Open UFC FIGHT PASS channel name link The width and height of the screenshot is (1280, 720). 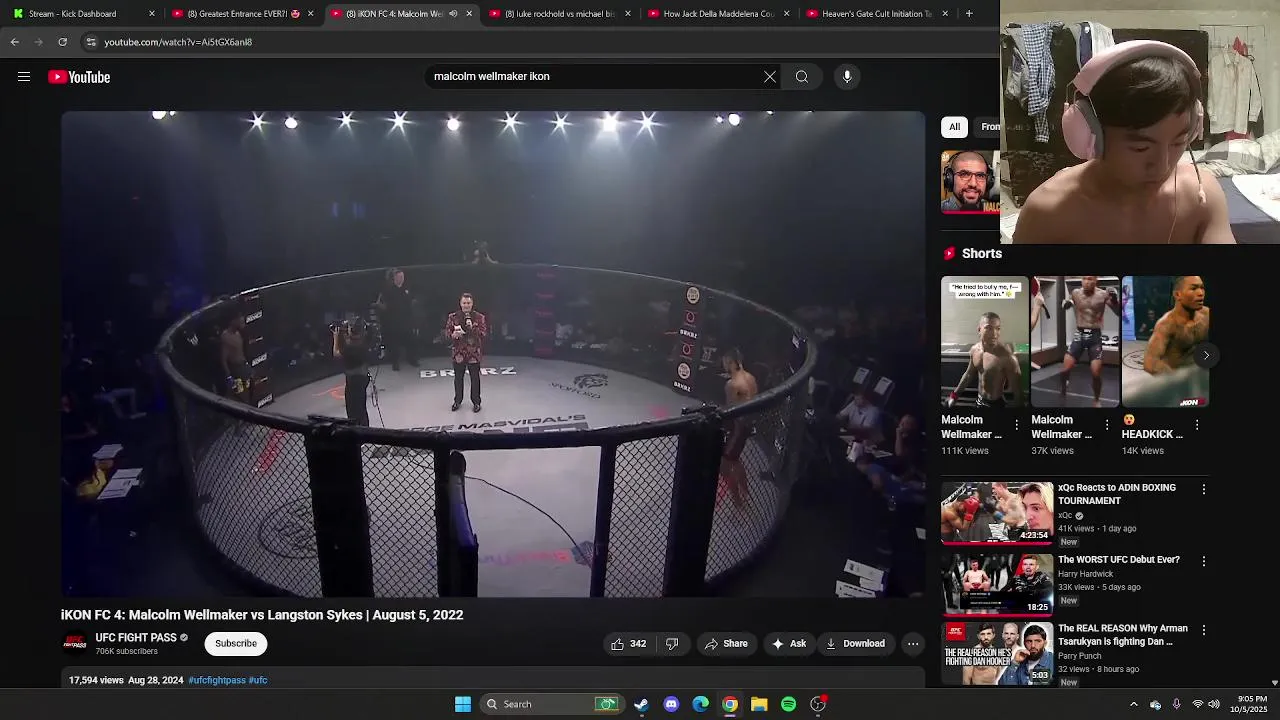[x=136, y=638]
